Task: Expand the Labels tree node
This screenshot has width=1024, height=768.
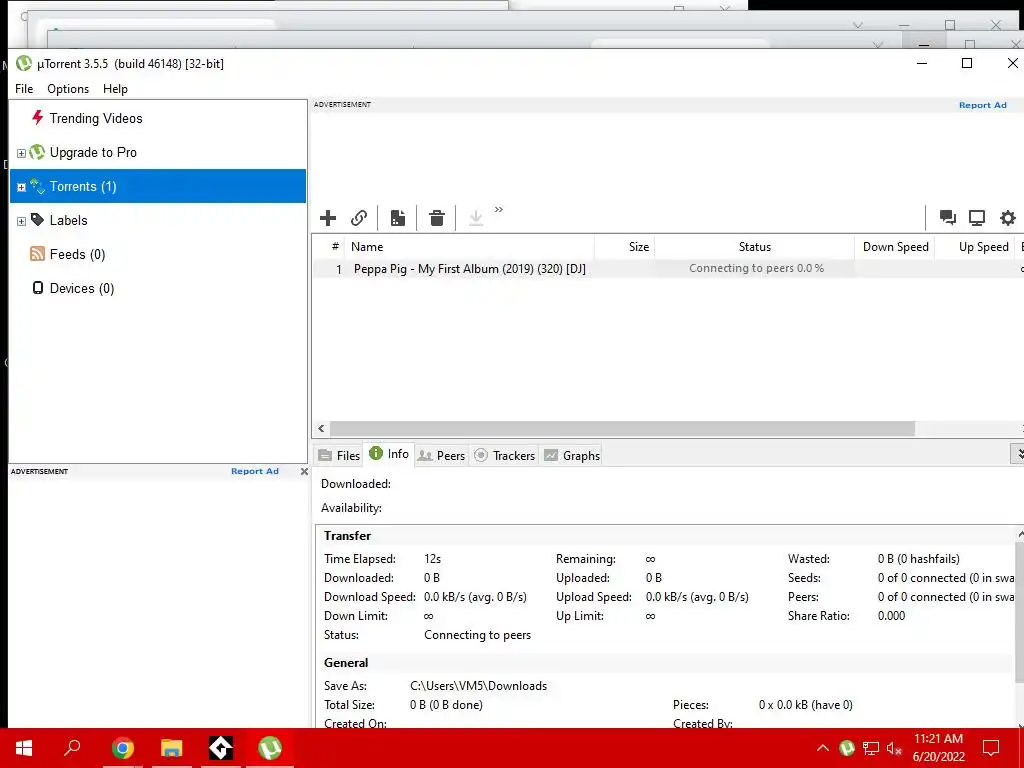Action: (x=21, y=221)
